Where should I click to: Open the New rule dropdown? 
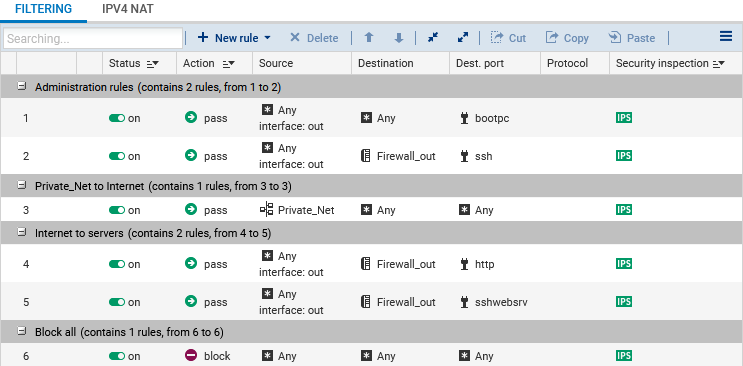(234, 38)
